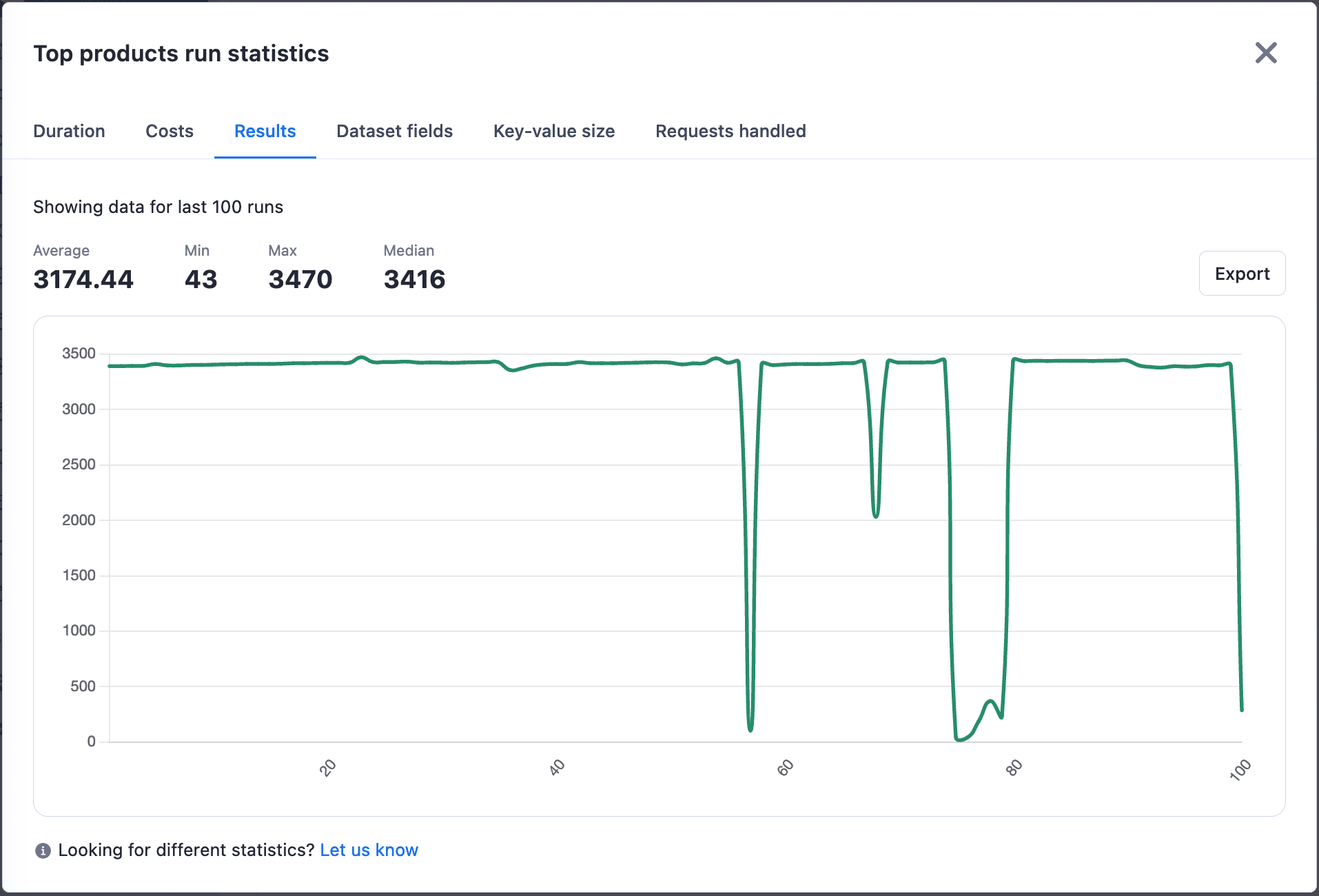
Task: Click the Median value 3416
Action: (415, 279)
